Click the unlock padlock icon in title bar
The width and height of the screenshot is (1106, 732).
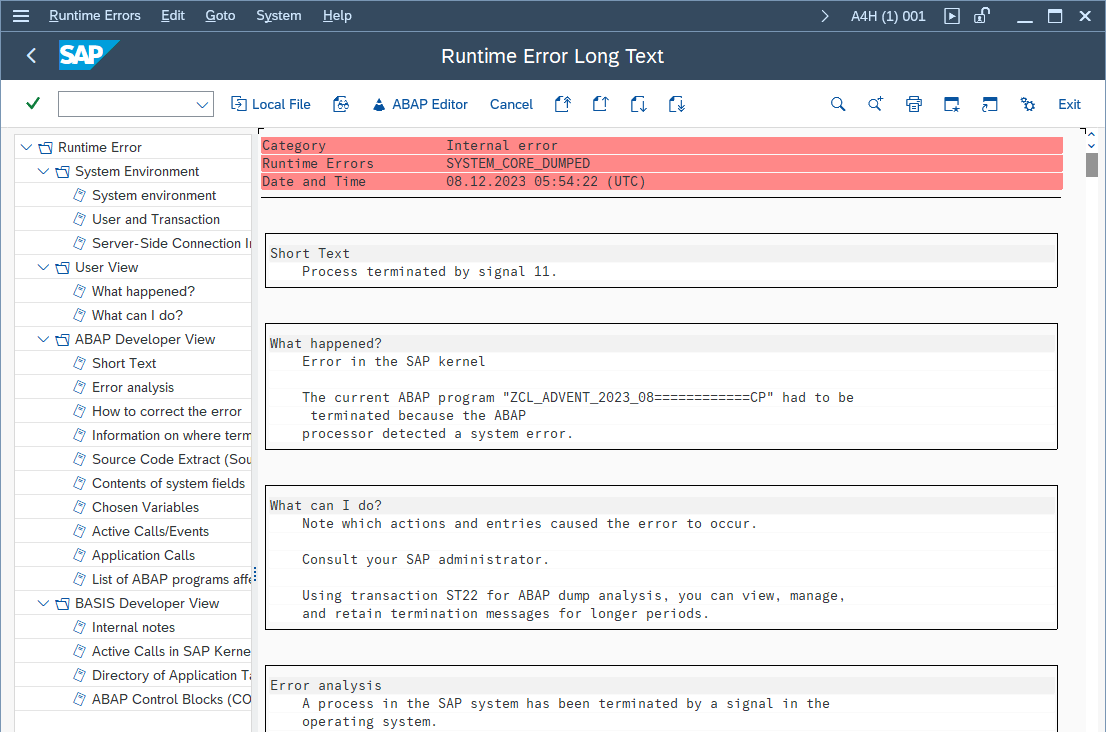[x=981, y=16]
